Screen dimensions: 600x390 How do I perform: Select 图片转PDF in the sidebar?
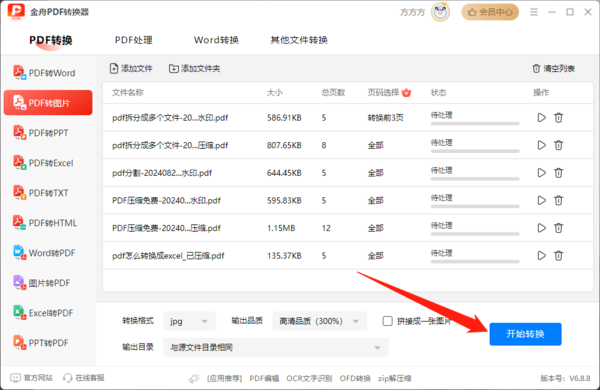(x=48, y=283)
